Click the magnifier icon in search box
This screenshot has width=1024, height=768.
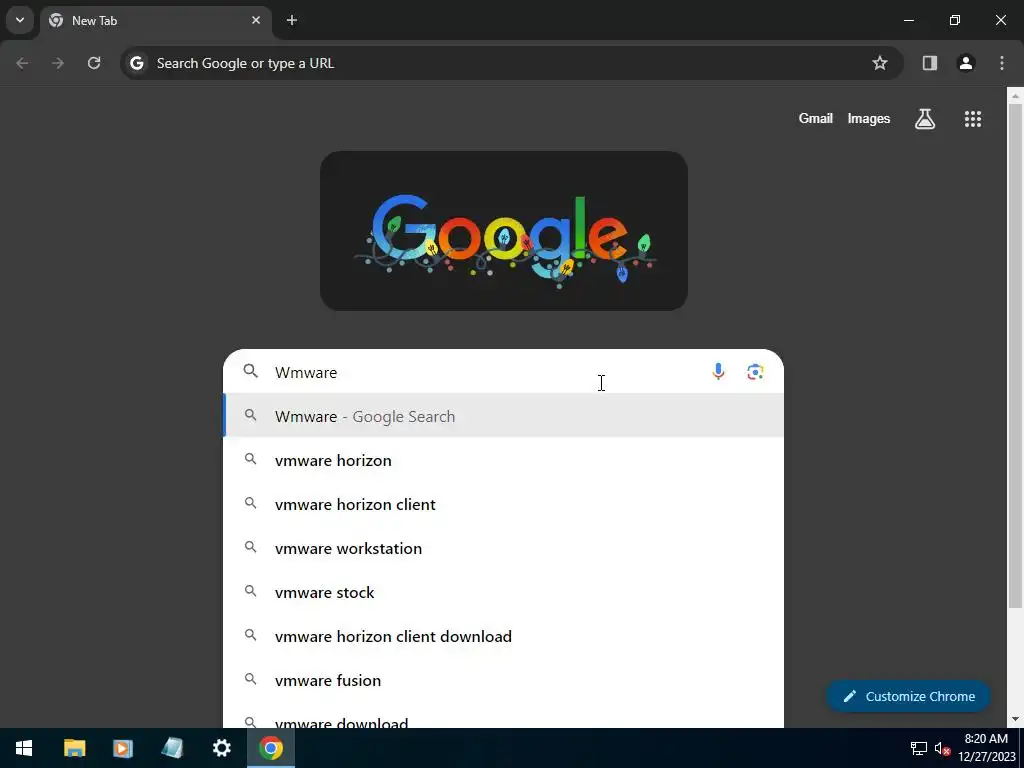click(x=250, y=371)
